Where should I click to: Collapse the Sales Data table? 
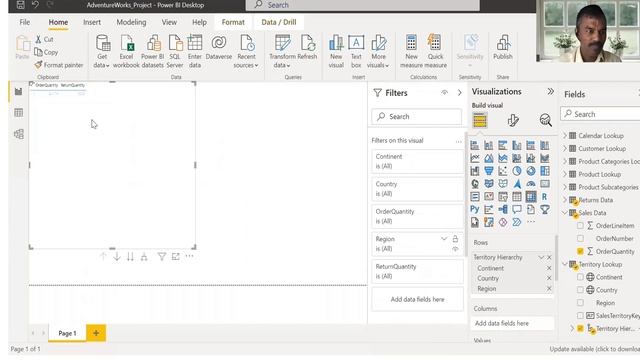565,213
